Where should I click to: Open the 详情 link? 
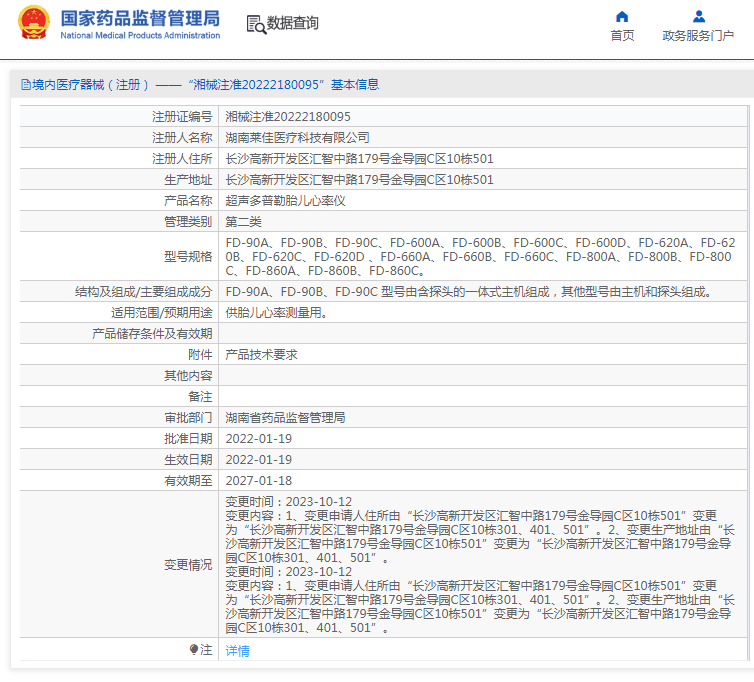coord(238,651)
